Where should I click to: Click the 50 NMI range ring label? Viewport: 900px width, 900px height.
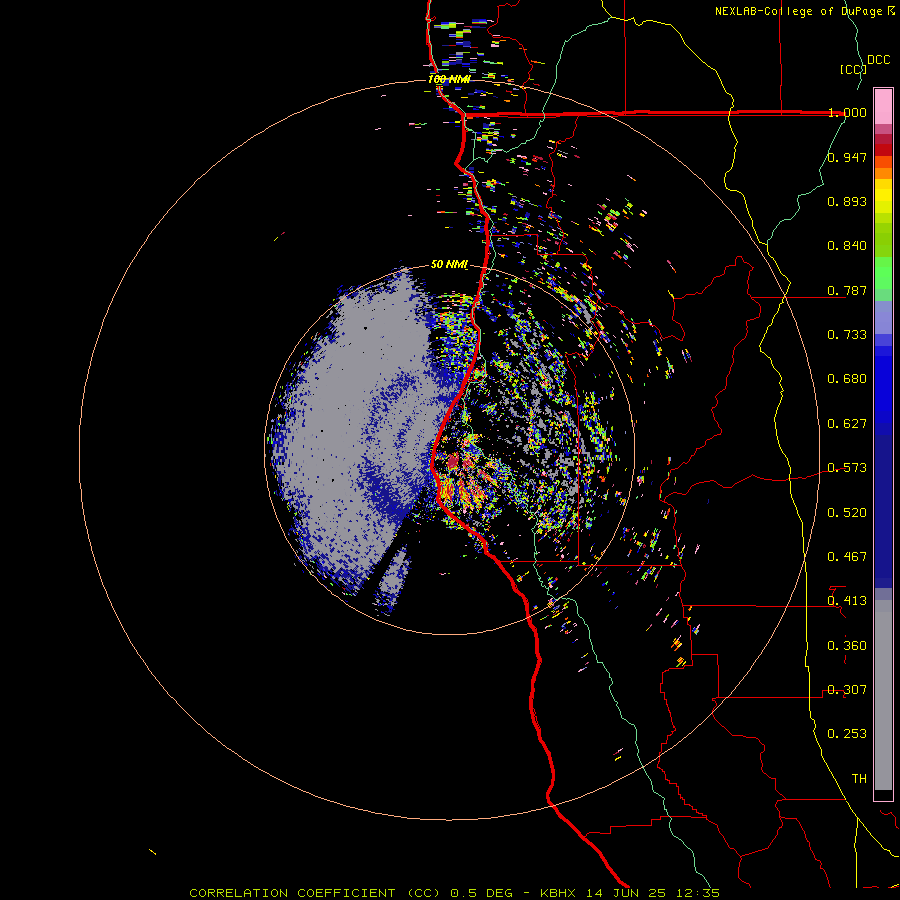tap(449, 265)
